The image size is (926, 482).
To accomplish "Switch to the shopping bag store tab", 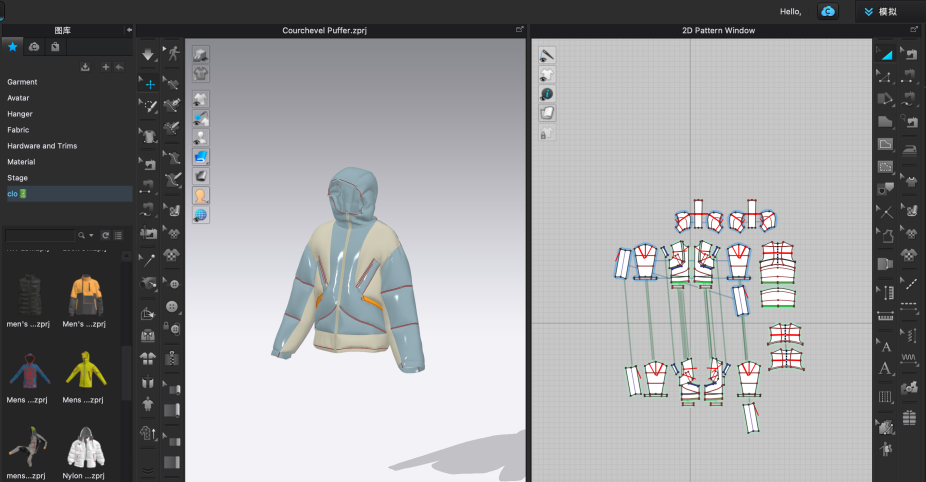I will (55, 47).
